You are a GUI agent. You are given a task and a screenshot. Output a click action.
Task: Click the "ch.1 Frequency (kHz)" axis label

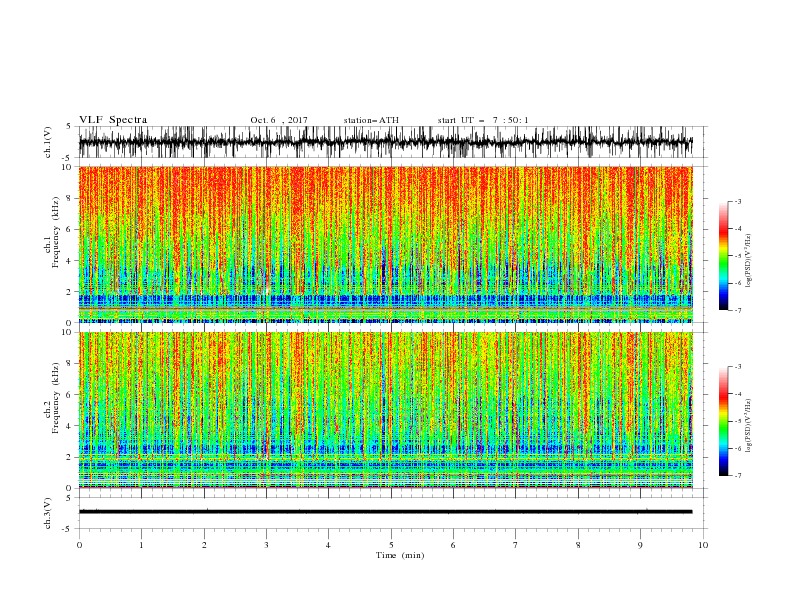pos(52,231)
